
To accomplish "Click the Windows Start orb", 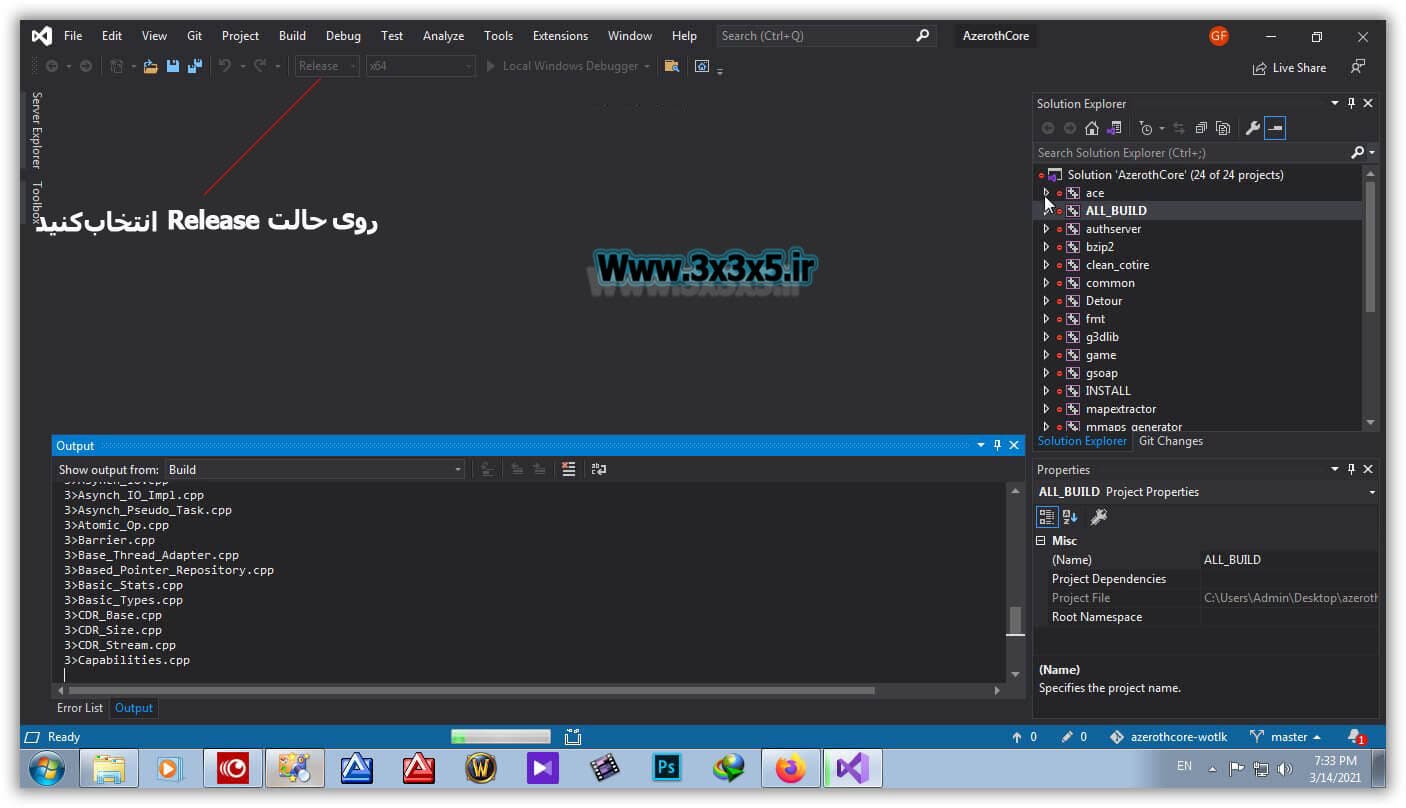I will pyautogui.click(x=47, y=769).
